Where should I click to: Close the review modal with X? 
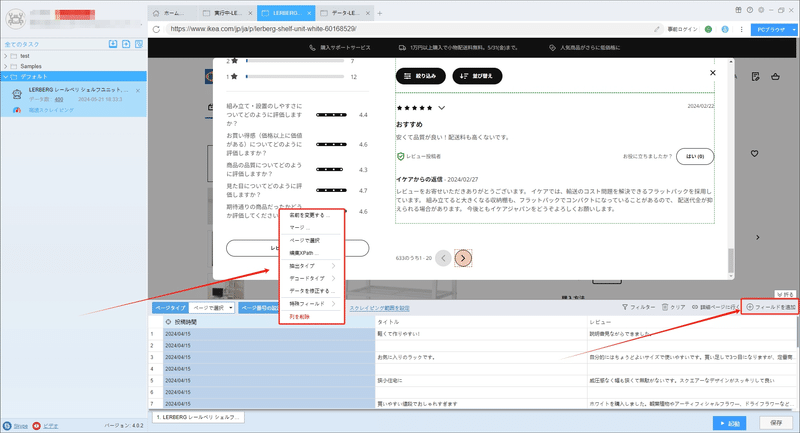(713, 73)
